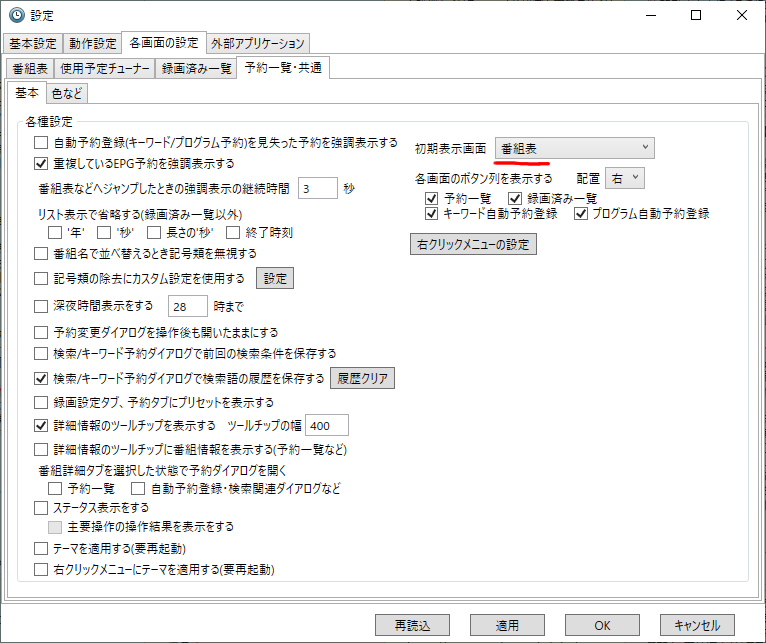Enable saving previous 検索条件 in search dialog
The width and height of the screenshot is (766, 643).
[x=41, y=353]
